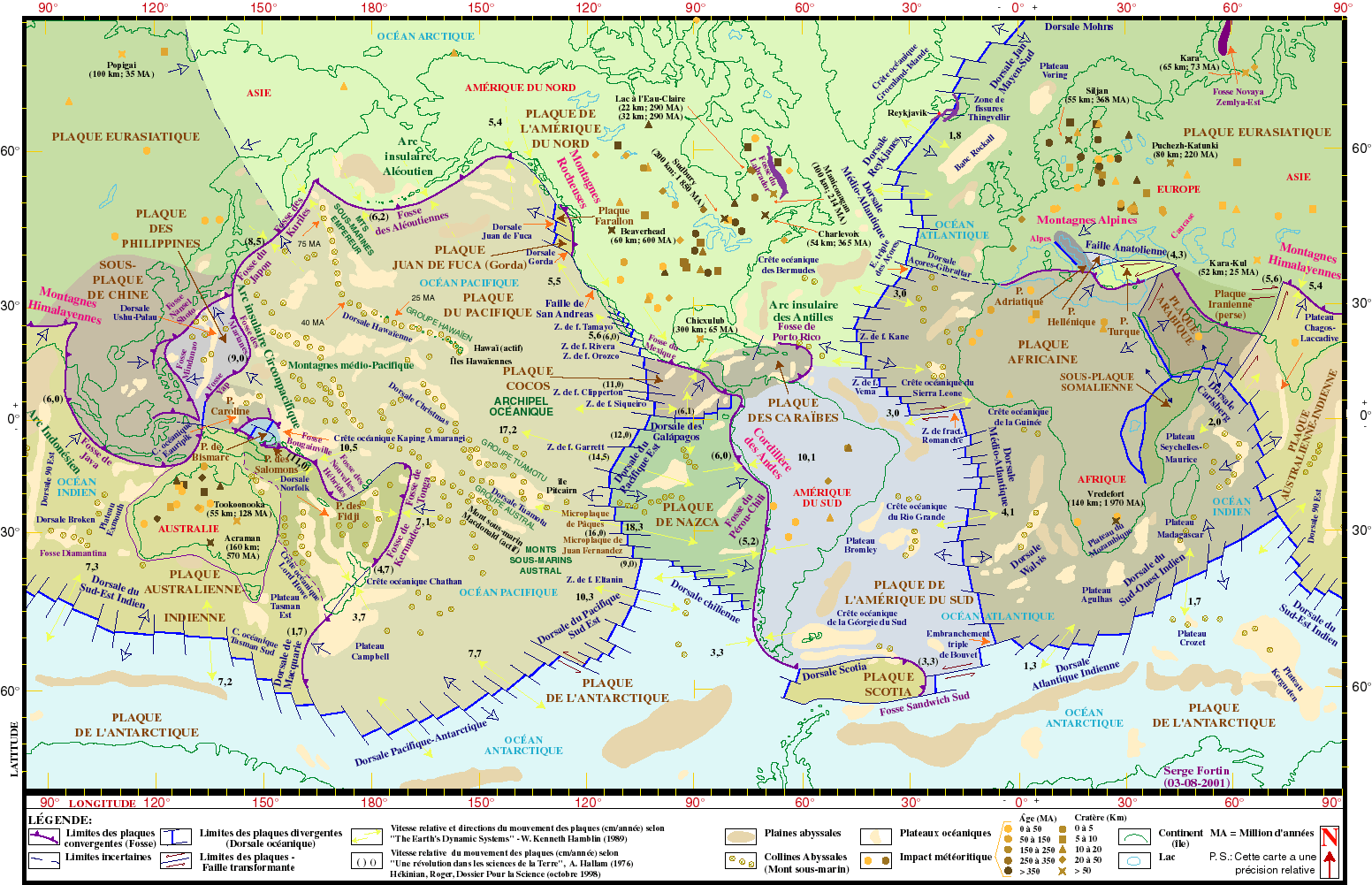This screenshot has height=885, width=1372.
Task: Click the Plaines abyssales legend swatch
Action: (x=741, y=835)
